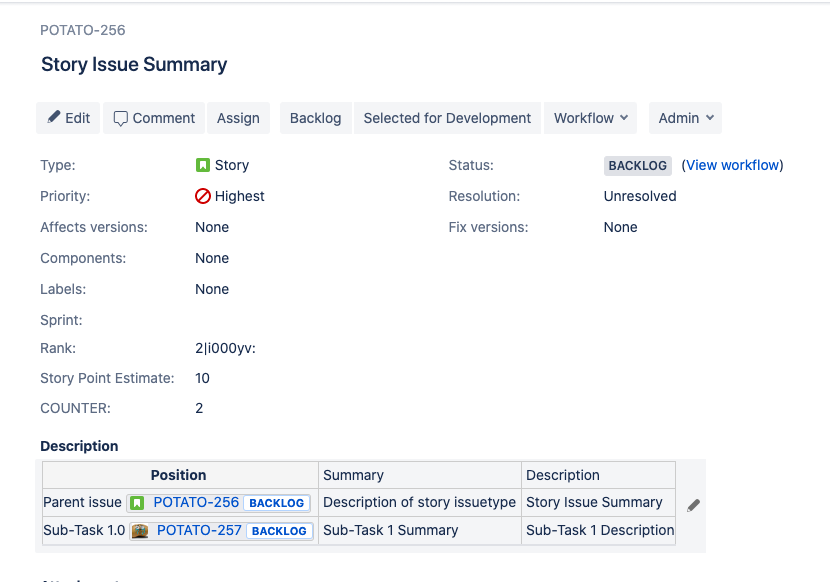830x582 pixels.
Task: Click the BACKLOG status lozenge next to Status
Action: 637,166
